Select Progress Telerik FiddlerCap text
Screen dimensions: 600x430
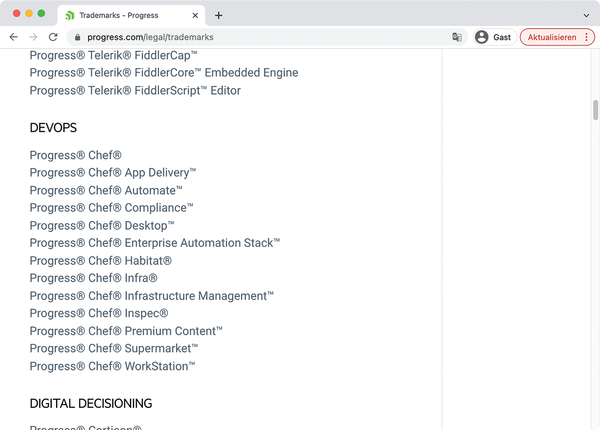coord(114,55)
